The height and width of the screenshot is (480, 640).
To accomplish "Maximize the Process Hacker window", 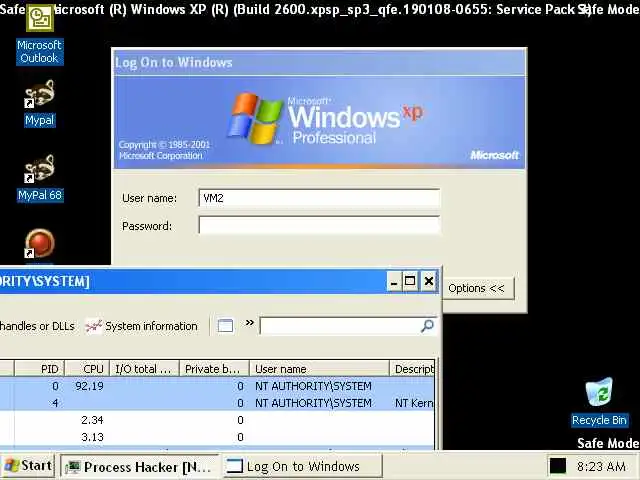I will [x=410, y=281].
